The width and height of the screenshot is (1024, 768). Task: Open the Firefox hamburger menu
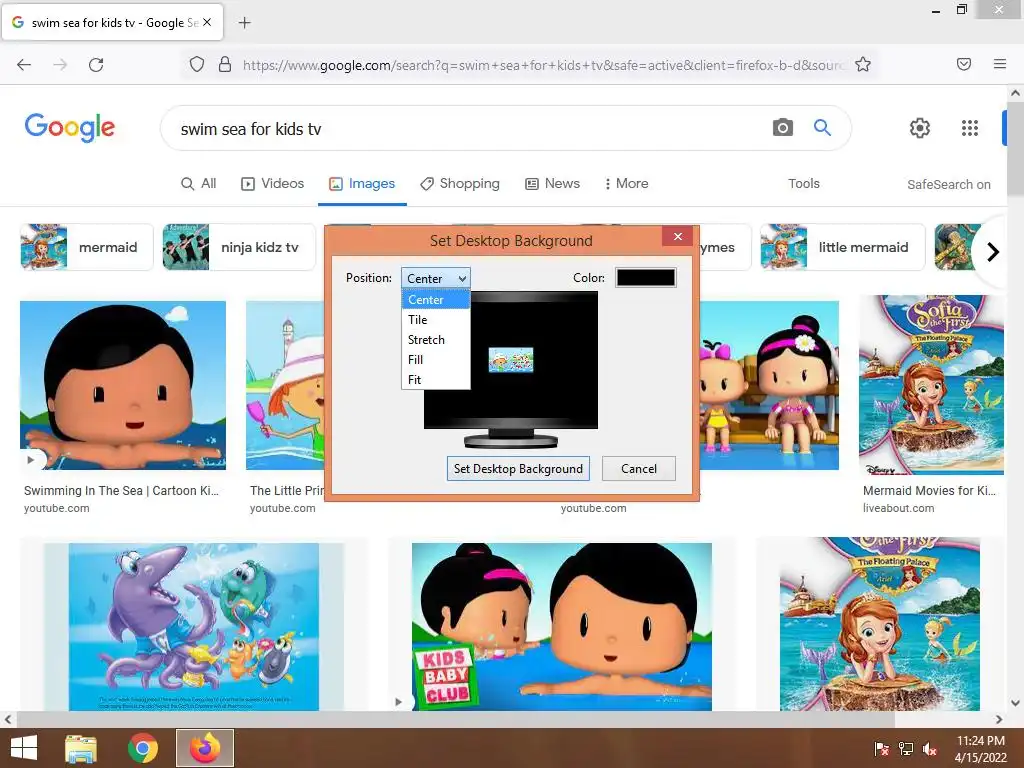(x=1000, y=64)
